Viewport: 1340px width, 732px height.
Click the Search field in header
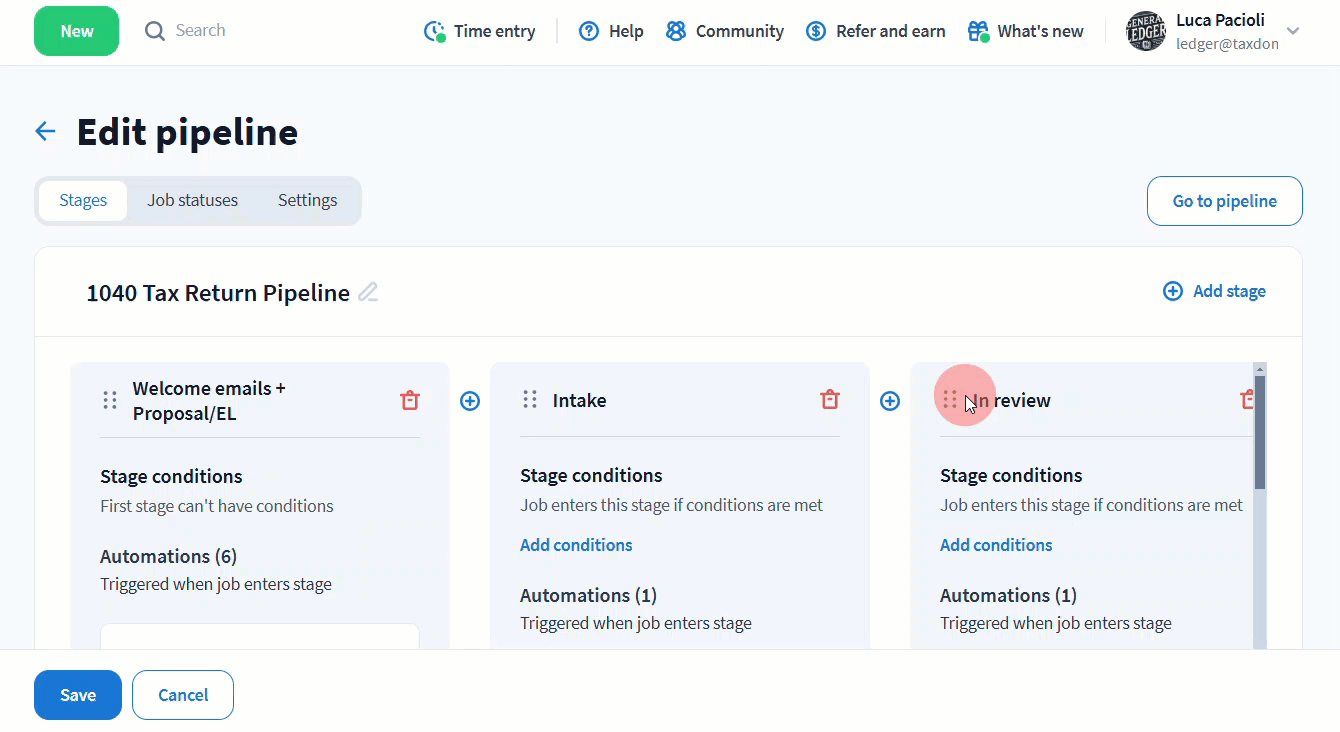coord(200,31)
